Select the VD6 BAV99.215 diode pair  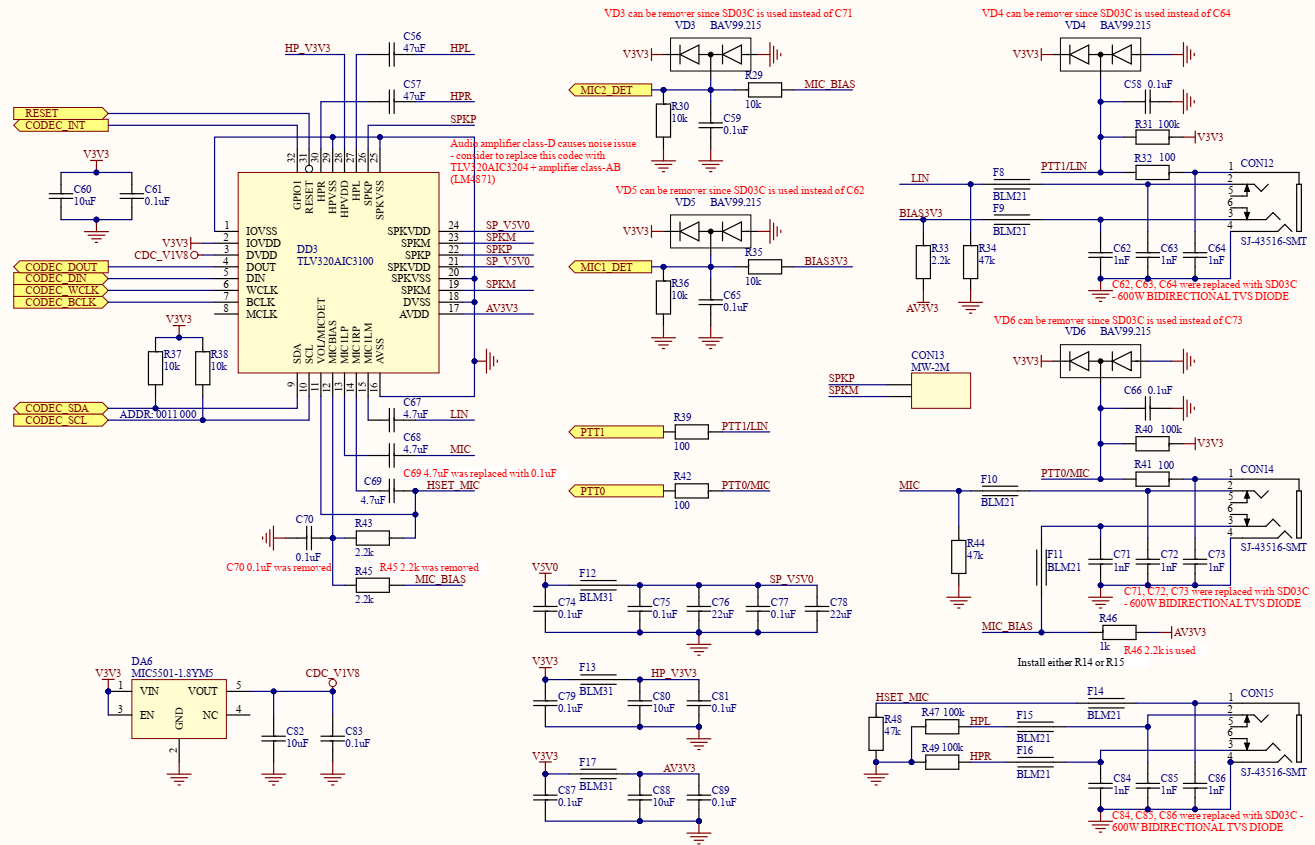coord(1099,360)
